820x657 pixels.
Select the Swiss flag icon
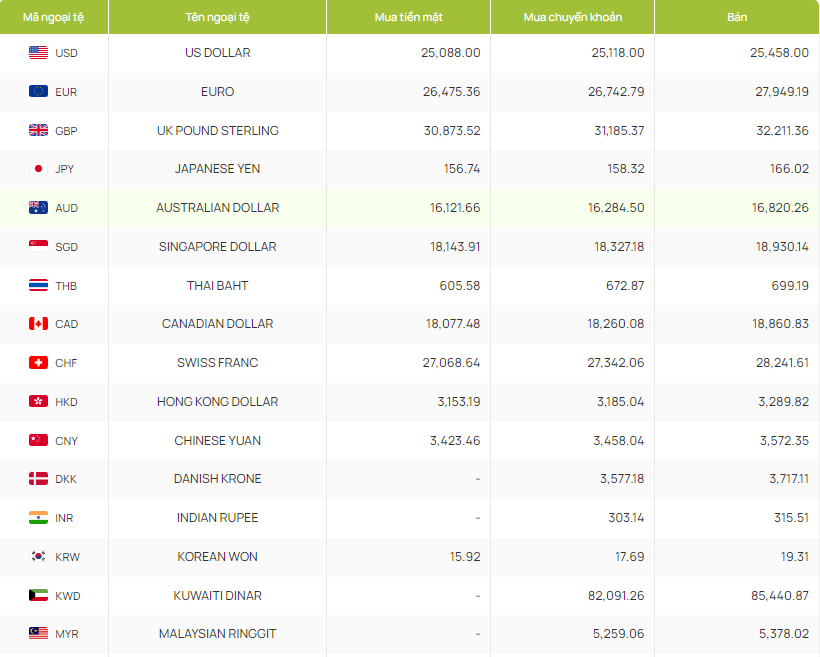(39, 363)
